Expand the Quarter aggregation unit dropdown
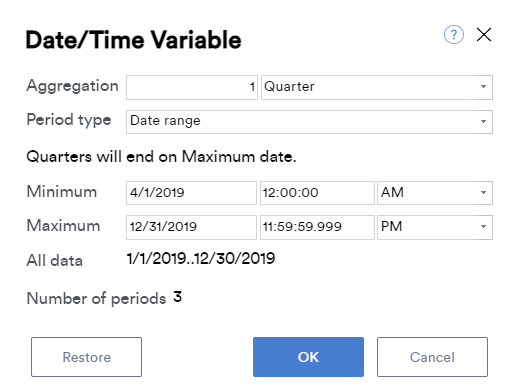Viewport: 507px width, 392px height. (377, 87)
